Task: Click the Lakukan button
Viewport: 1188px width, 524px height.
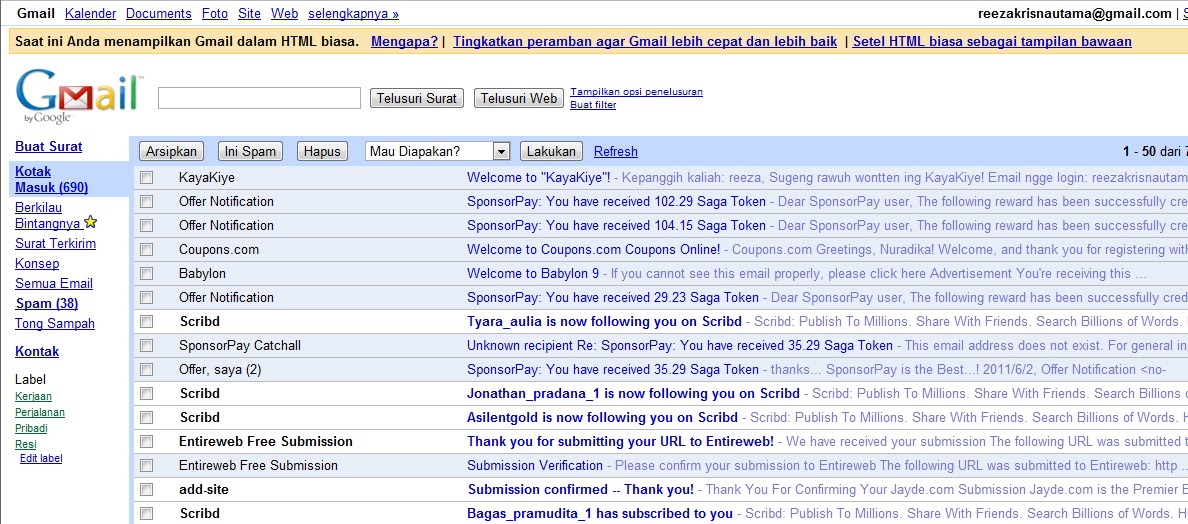Action: coord(552,151)
